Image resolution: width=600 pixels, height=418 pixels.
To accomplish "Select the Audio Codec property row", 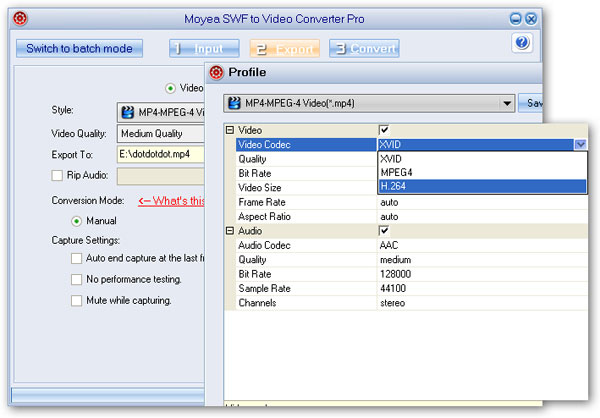I will 412,245.
